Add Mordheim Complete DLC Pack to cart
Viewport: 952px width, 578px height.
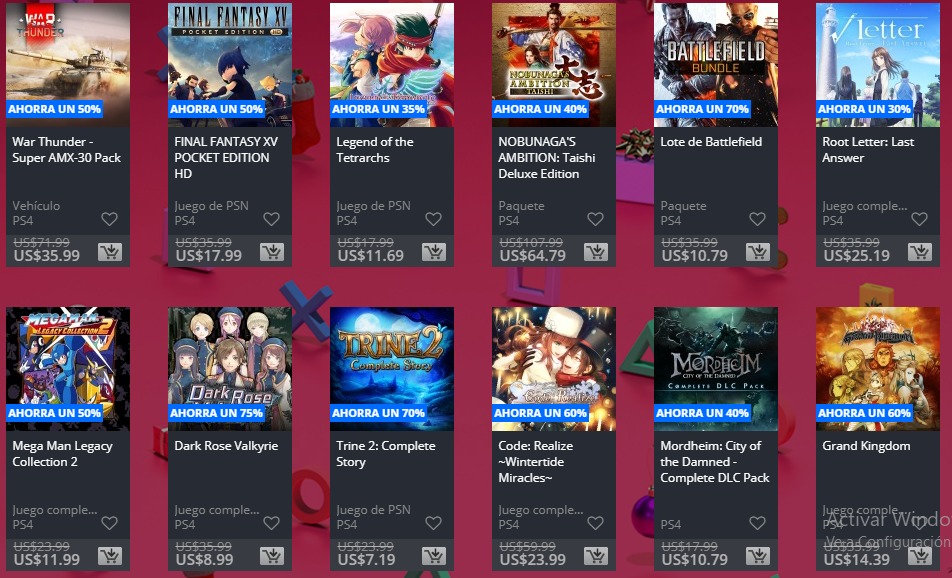click(x=758, y=556)
